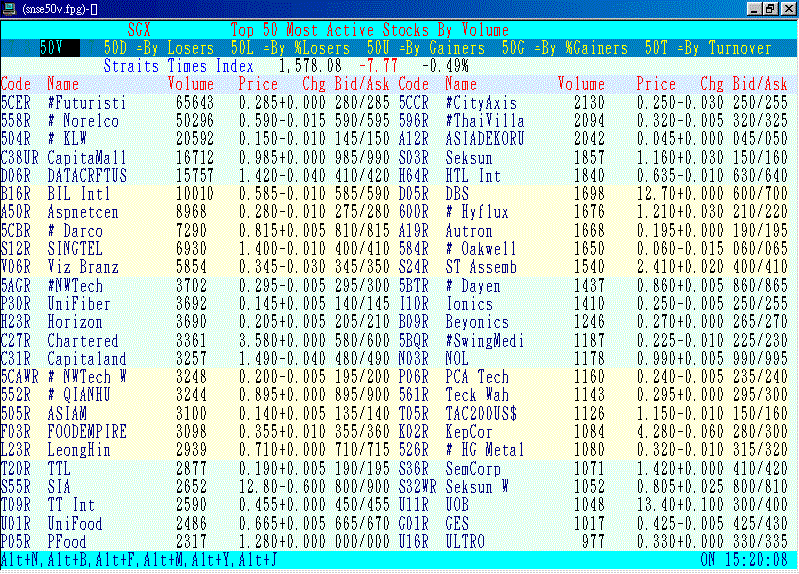
Task: Select the UOB stock name
Action: [457, 505]
